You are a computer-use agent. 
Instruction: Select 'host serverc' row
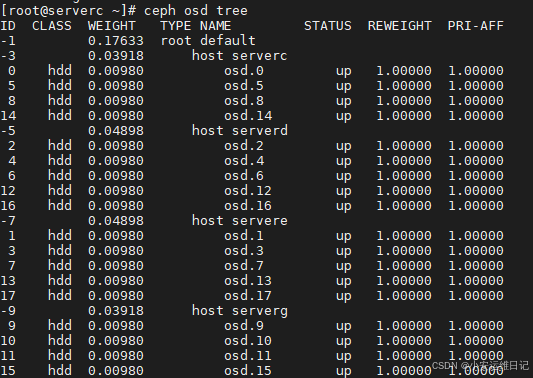point(239,56)
